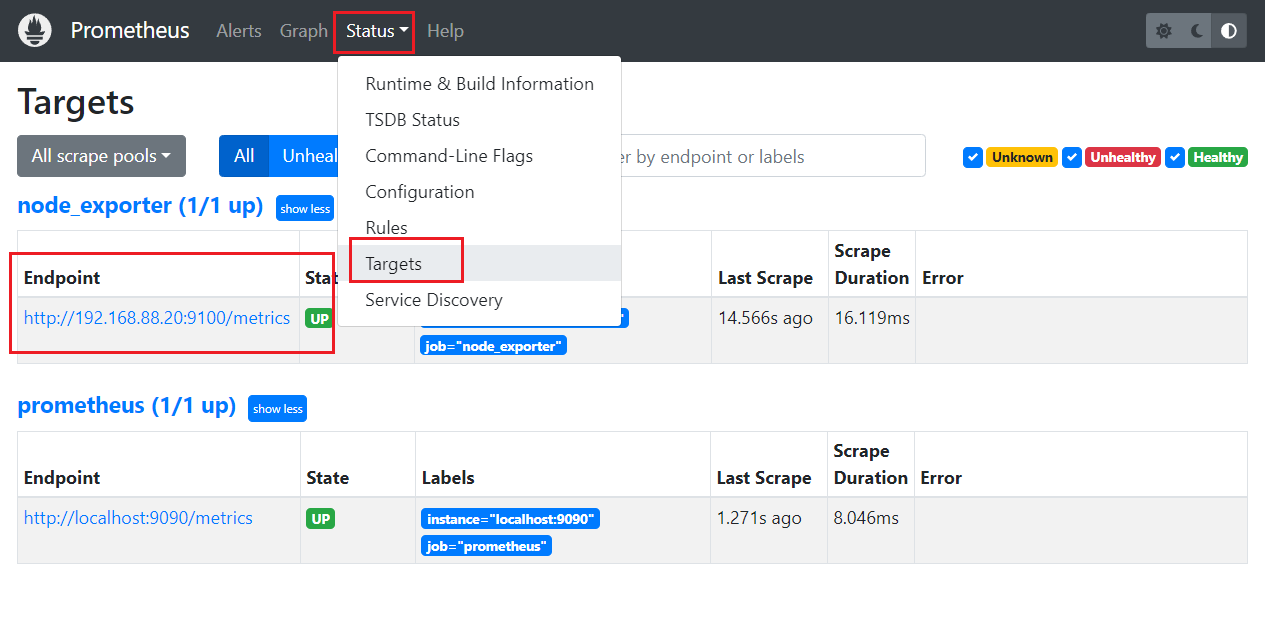Uncheck the Unhealthy filter checkbox
This screenshot has width=1265, height=622.
(x=1072, y=157)
